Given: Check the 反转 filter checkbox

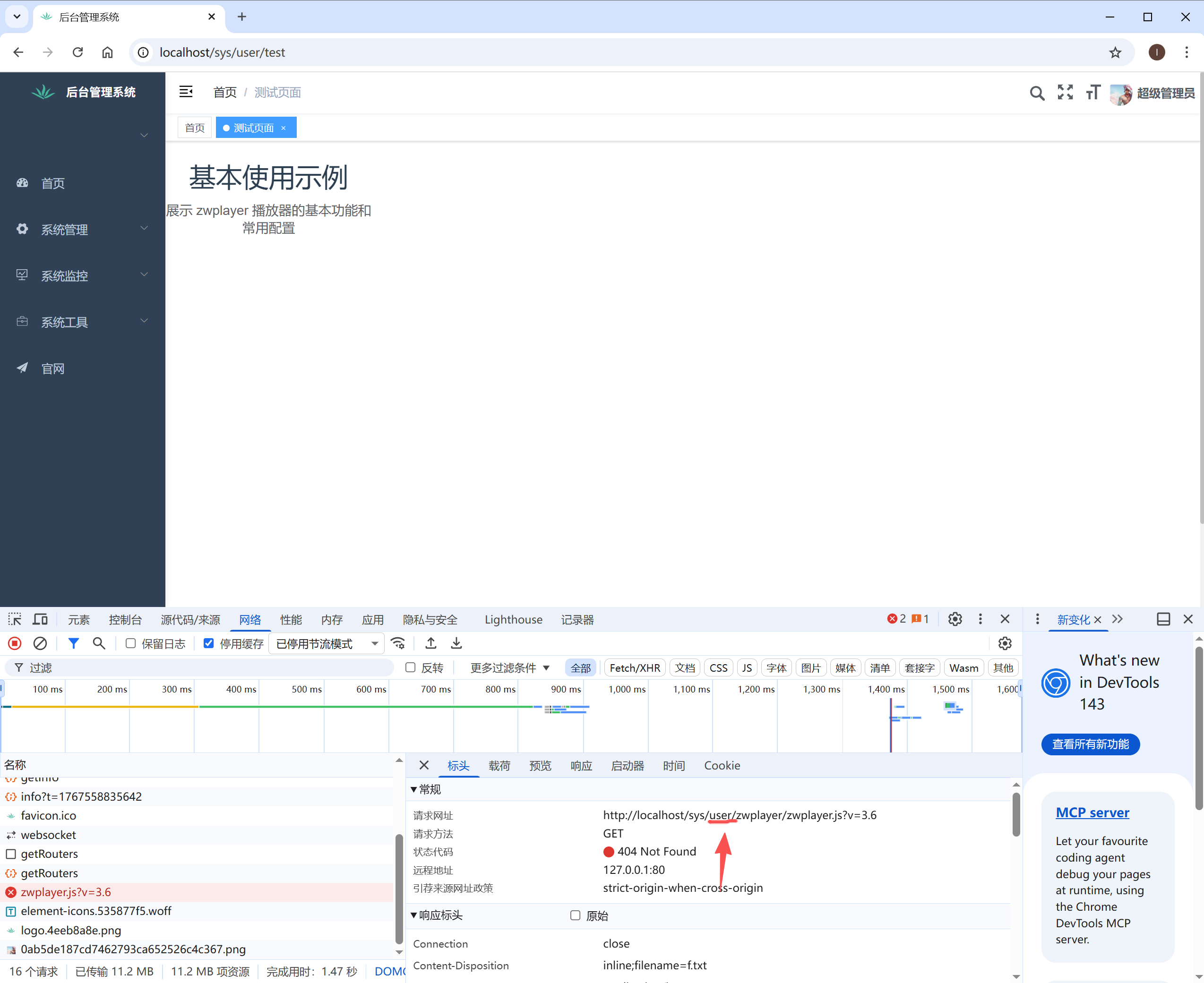Looking at the screenshot, I should coord(411,667).
